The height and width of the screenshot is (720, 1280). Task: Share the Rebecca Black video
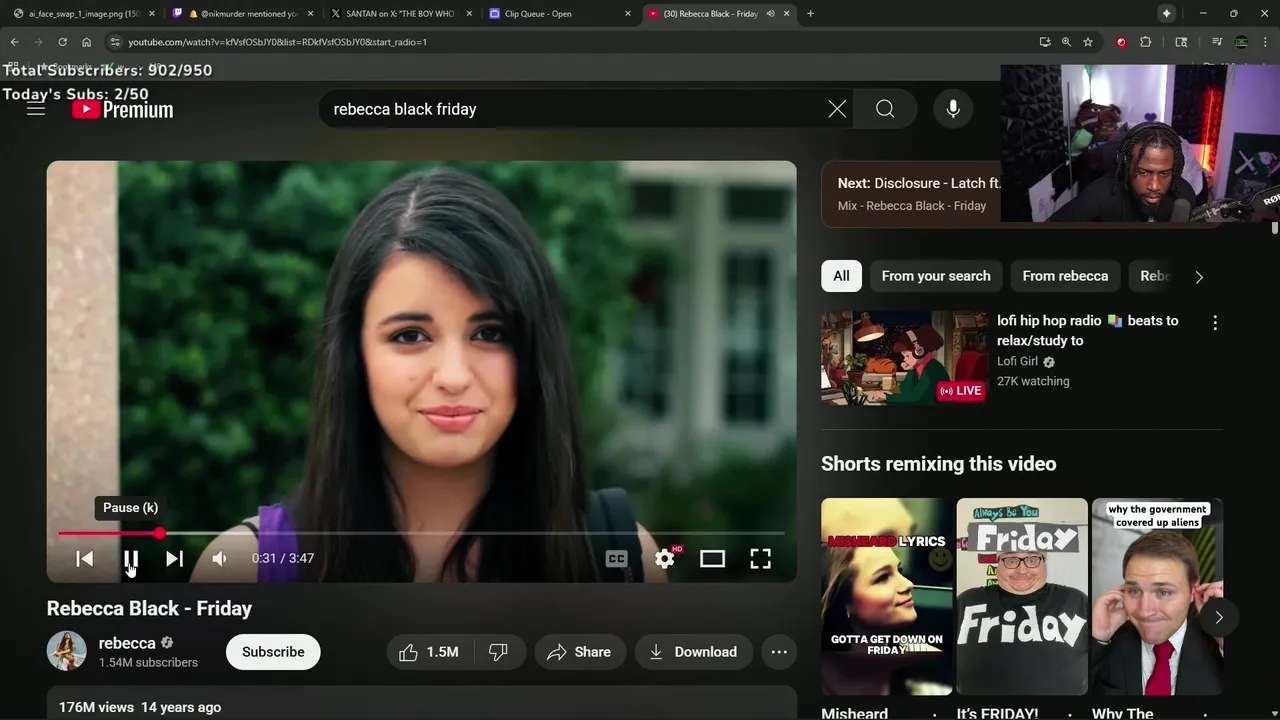pyautogui.click(x=579, y=652)
